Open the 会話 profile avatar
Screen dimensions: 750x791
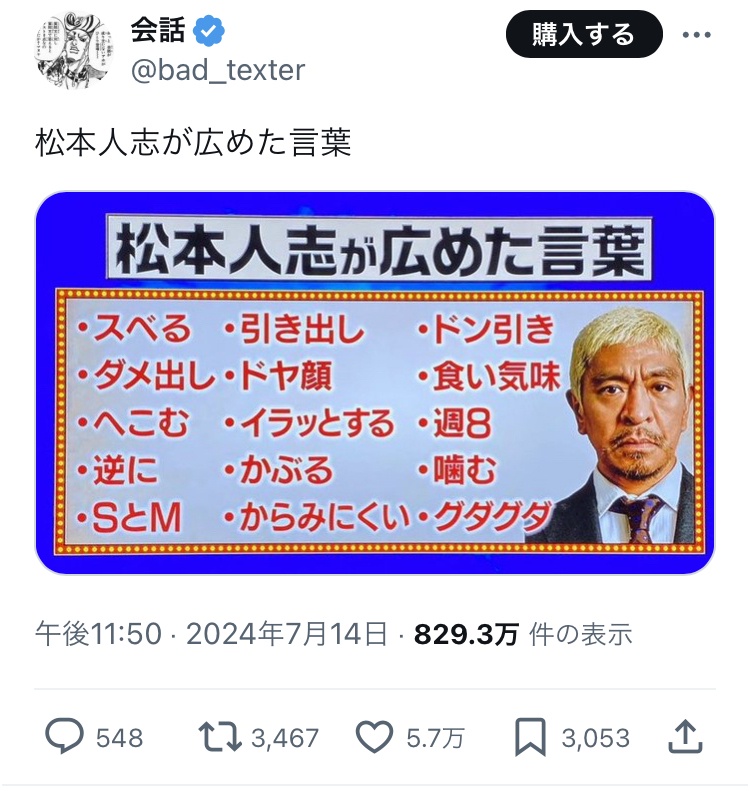[x=74, y=51]
